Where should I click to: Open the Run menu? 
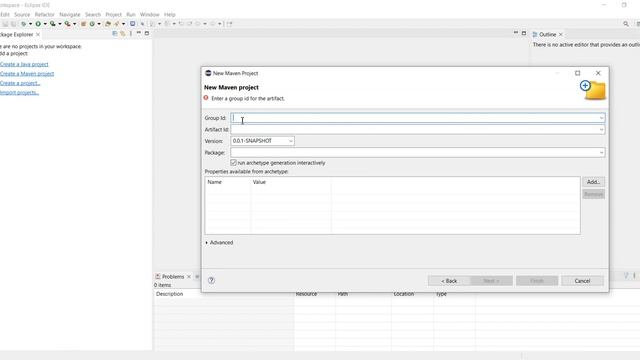pyautogui.click(x=131, y=15)
